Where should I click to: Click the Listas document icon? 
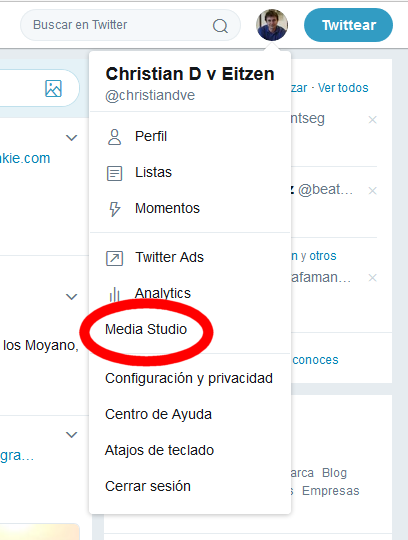[114, 173]
